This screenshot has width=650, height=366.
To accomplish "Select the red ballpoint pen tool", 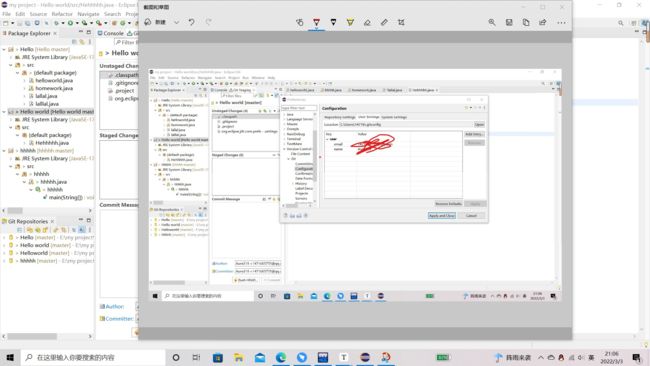I will [316, 22].
